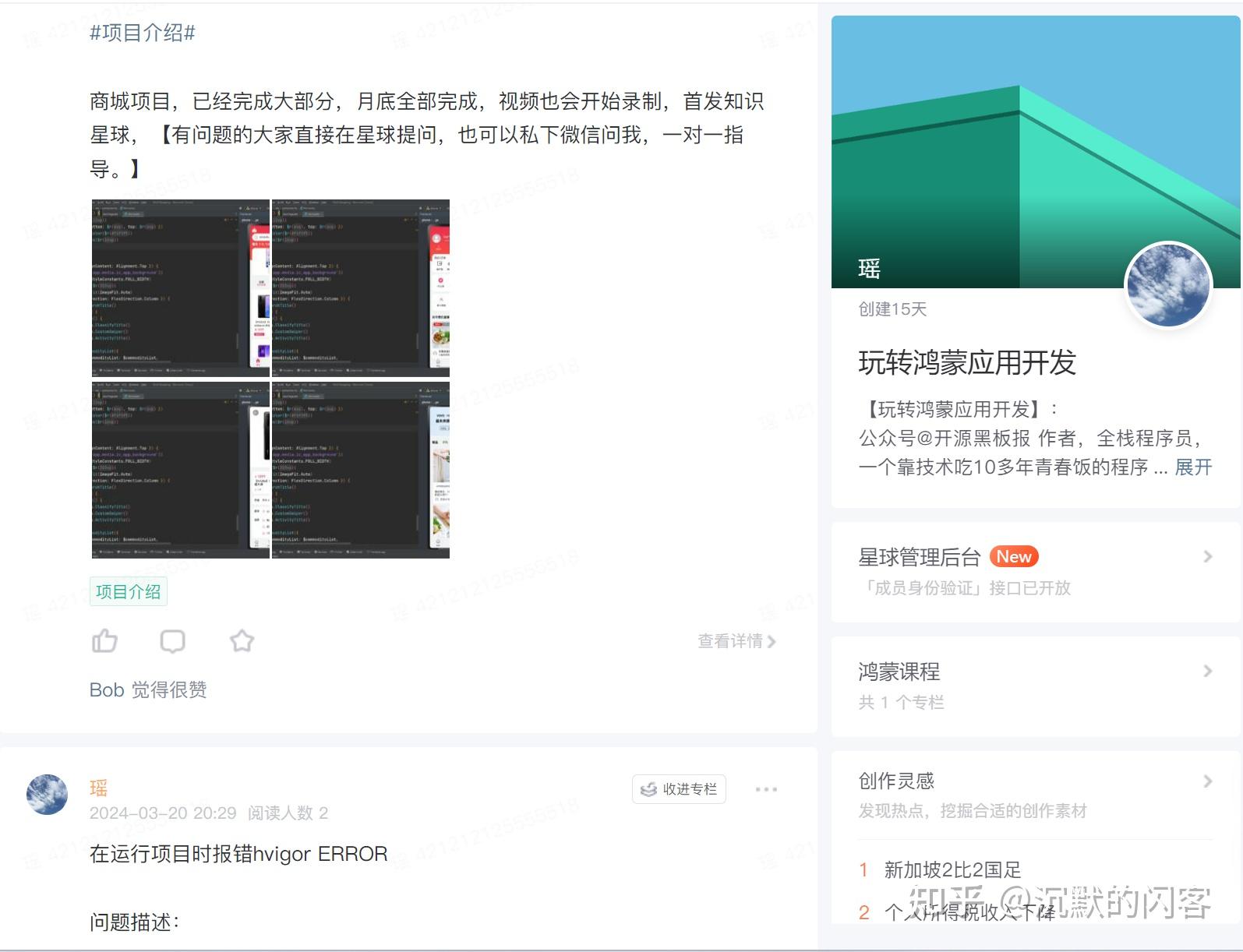The width and height of the screenshot is (1243, 952).
Task: Click the 项目介绍 tag label
Action: tap(129, 592)
